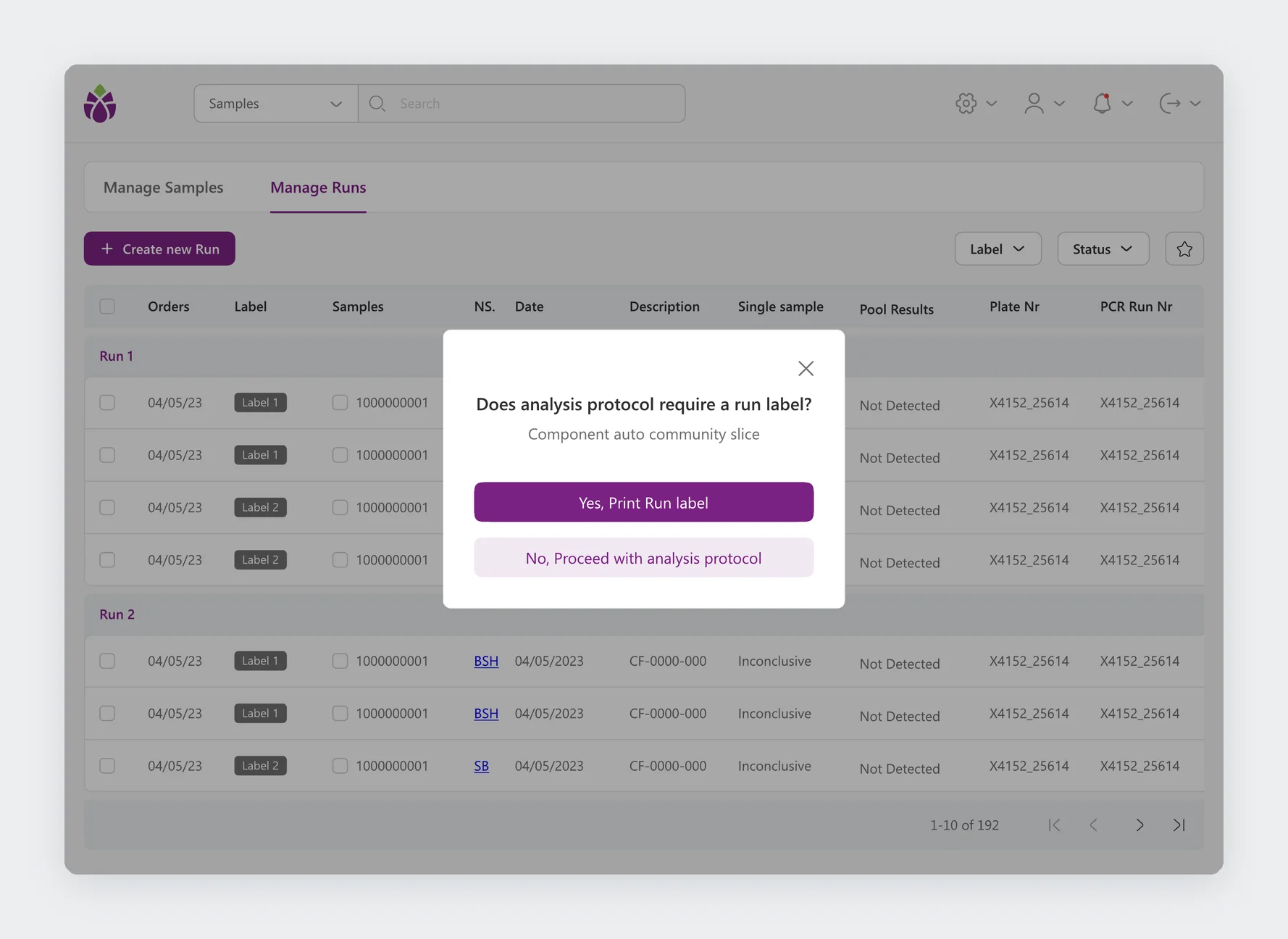Expand the chevron next to notifications bell
Image resolution: width=1288 pixels, height=939 pixels.
coord(1127,103)
